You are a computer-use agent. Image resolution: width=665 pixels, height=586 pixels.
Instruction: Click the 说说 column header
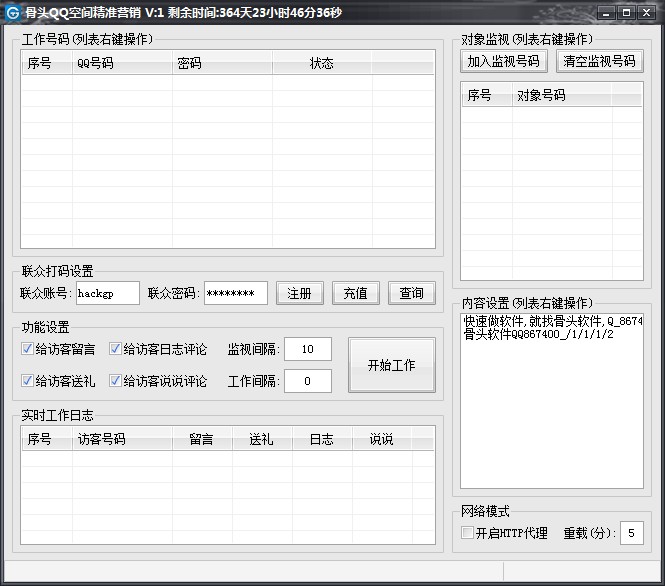click(382, 439)
